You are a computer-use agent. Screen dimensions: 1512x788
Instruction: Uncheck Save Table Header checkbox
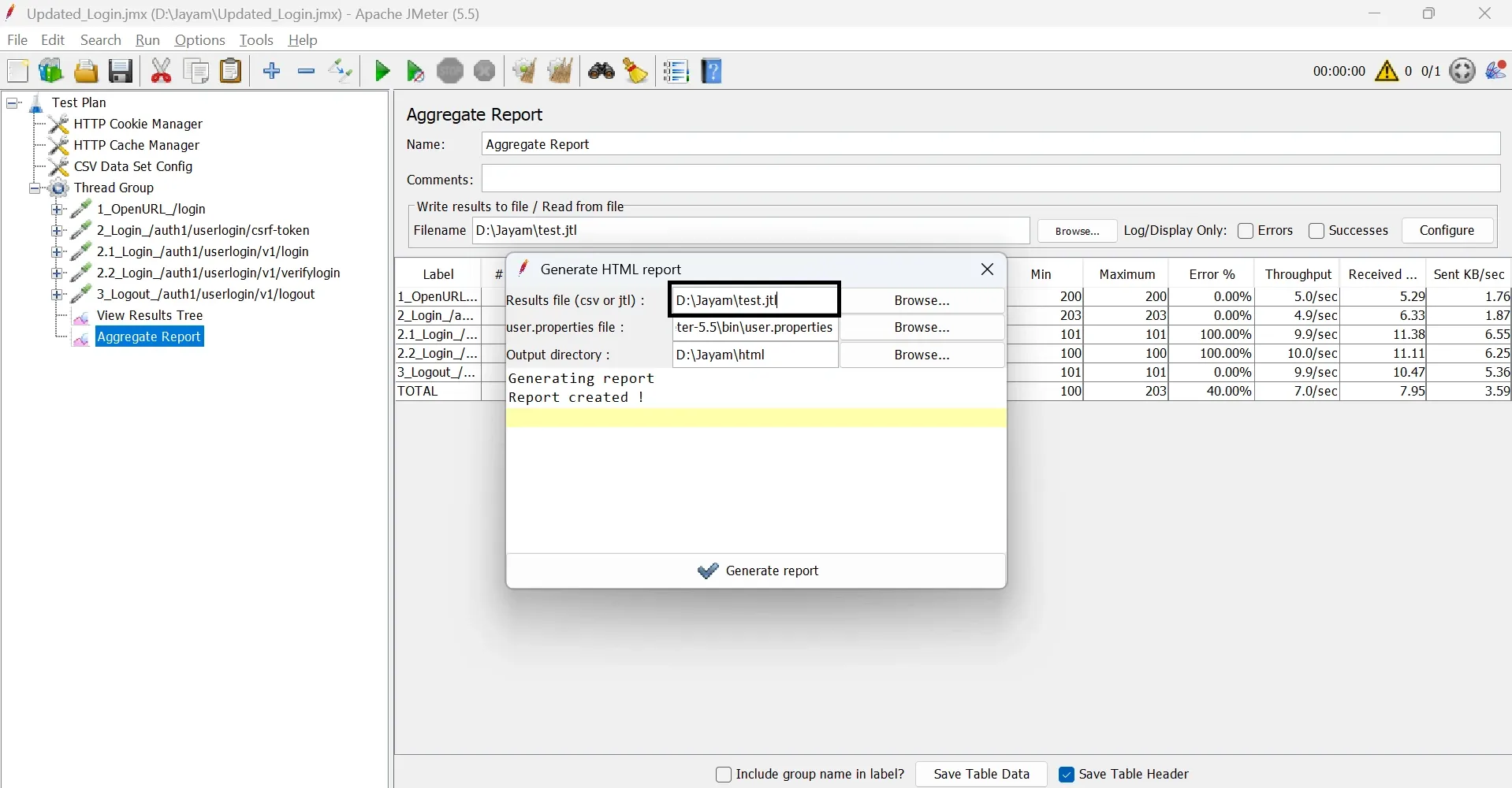pos(1067,775)
